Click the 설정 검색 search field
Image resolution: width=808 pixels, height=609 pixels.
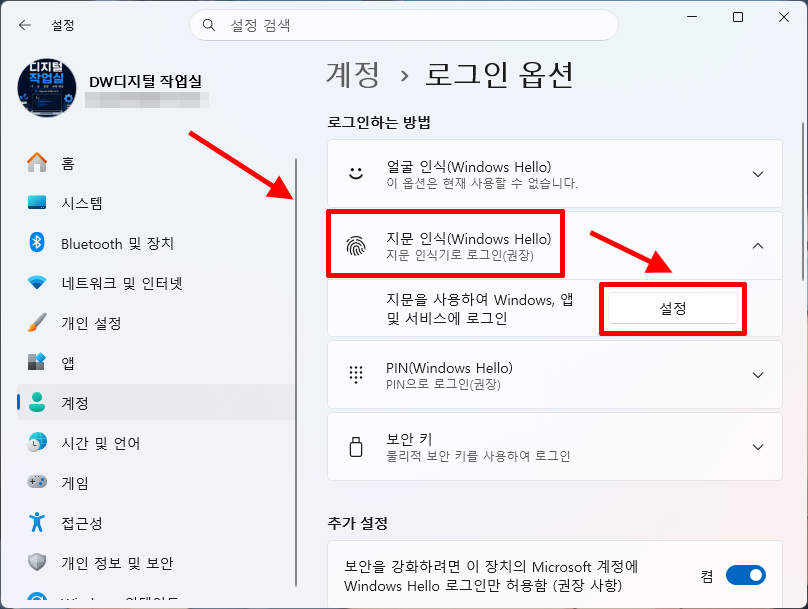tap(404, 25)
